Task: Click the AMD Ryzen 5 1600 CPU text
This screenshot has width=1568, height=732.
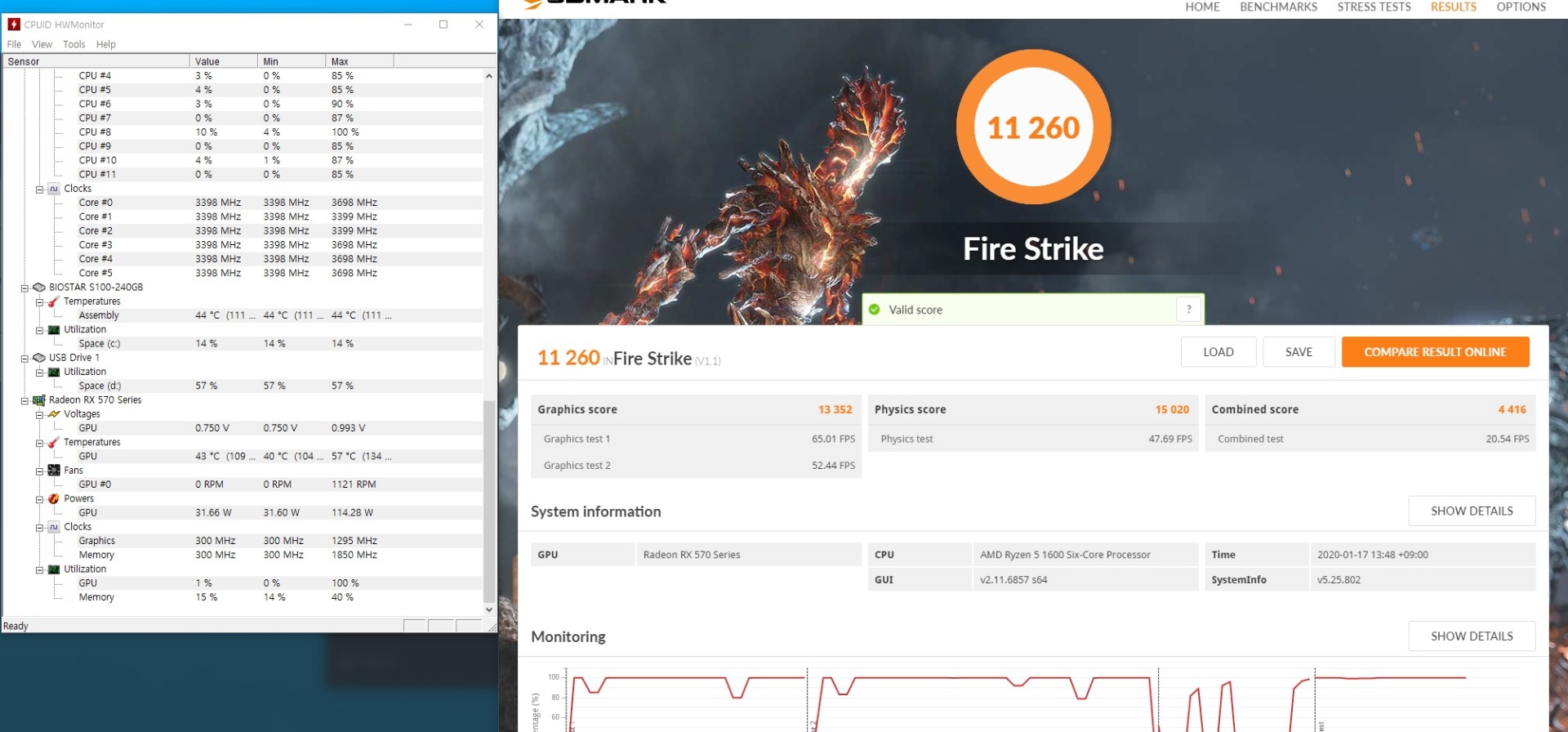Action: click(x=1065, y=555)
